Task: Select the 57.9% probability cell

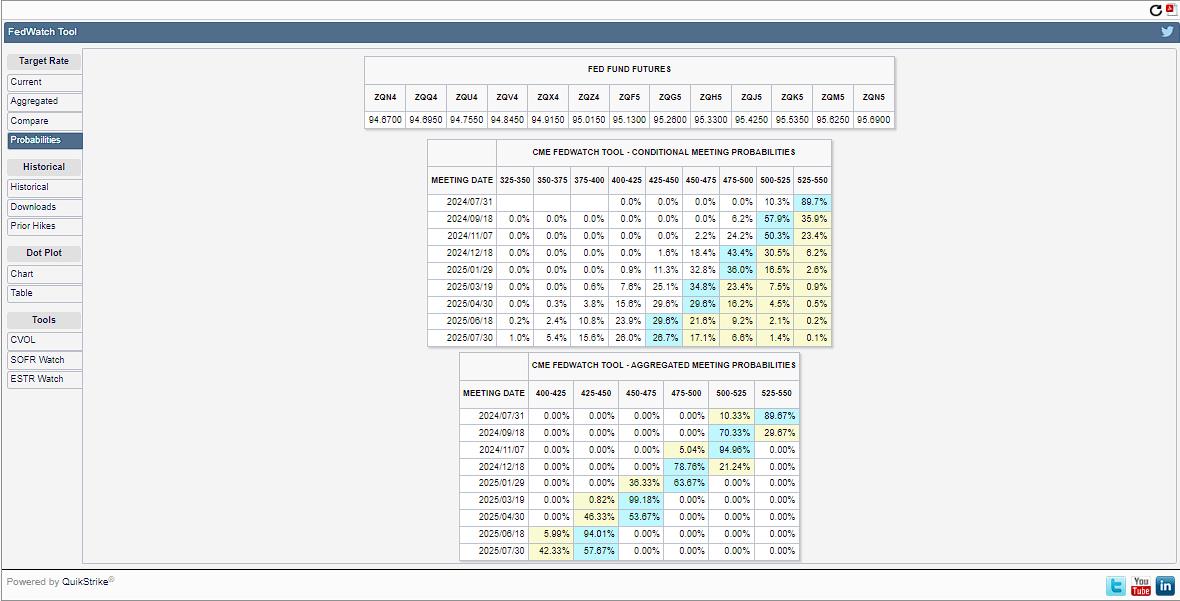Action: coord(776,219)
